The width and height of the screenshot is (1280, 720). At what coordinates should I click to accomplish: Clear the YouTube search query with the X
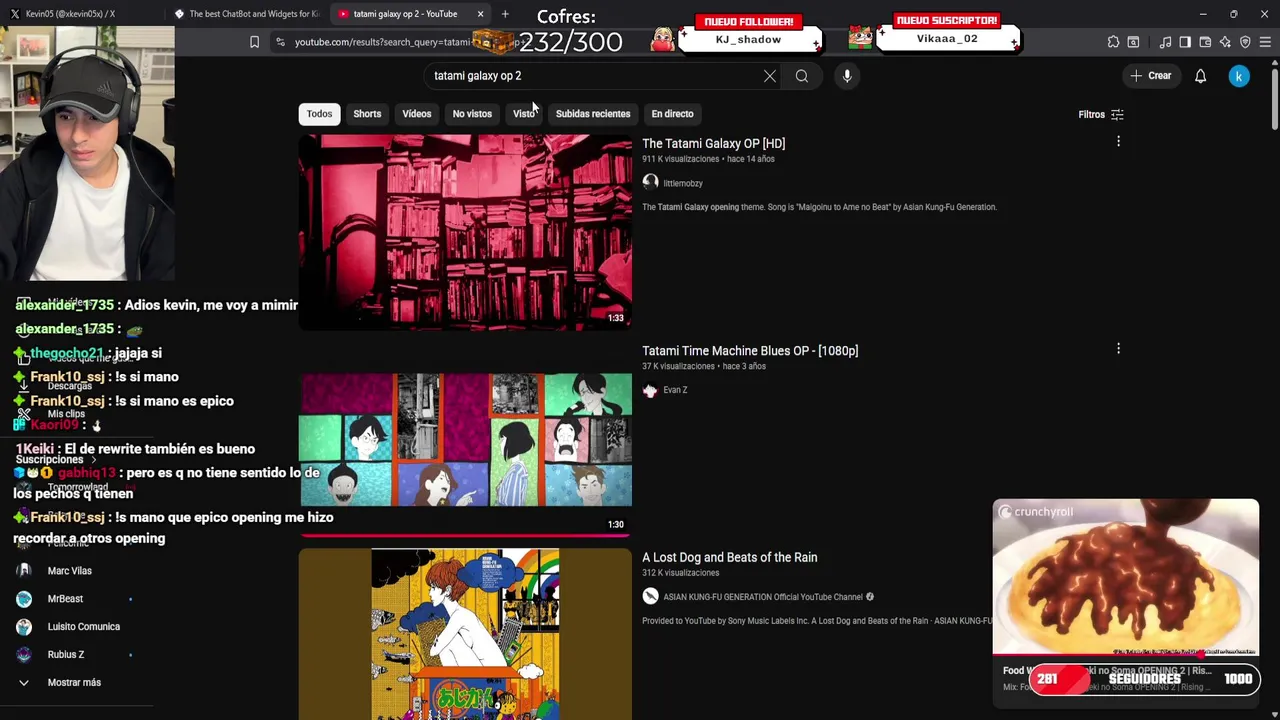(770, 76)
